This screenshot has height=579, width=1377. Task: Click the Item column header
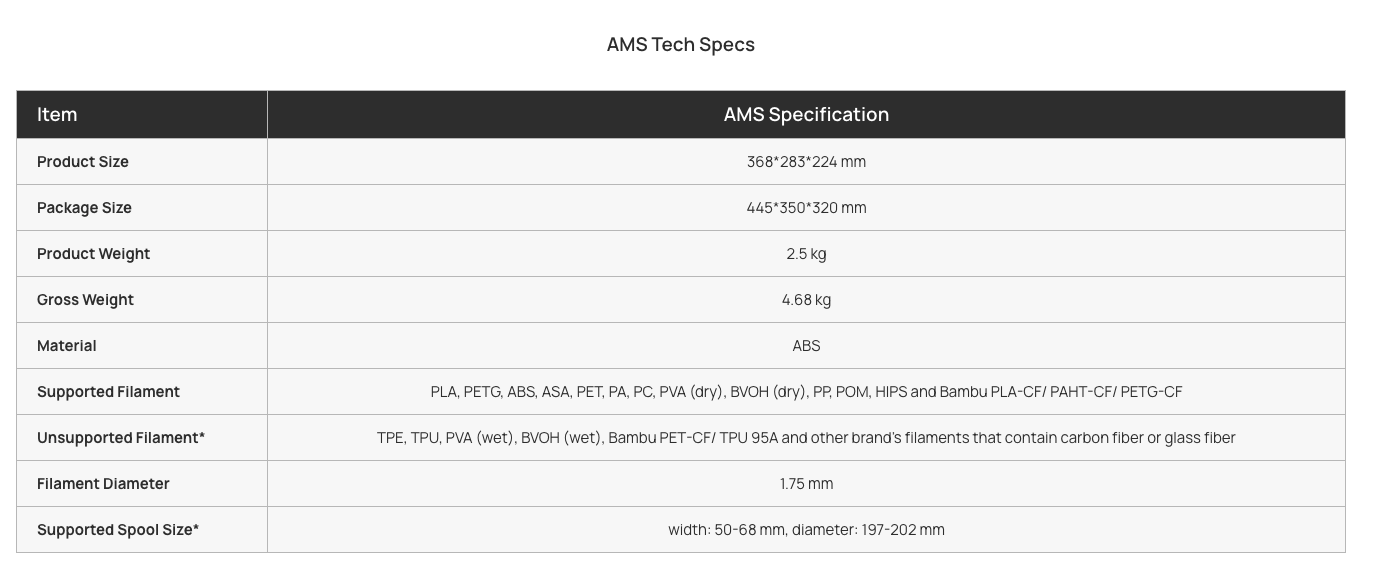[57, 114]
